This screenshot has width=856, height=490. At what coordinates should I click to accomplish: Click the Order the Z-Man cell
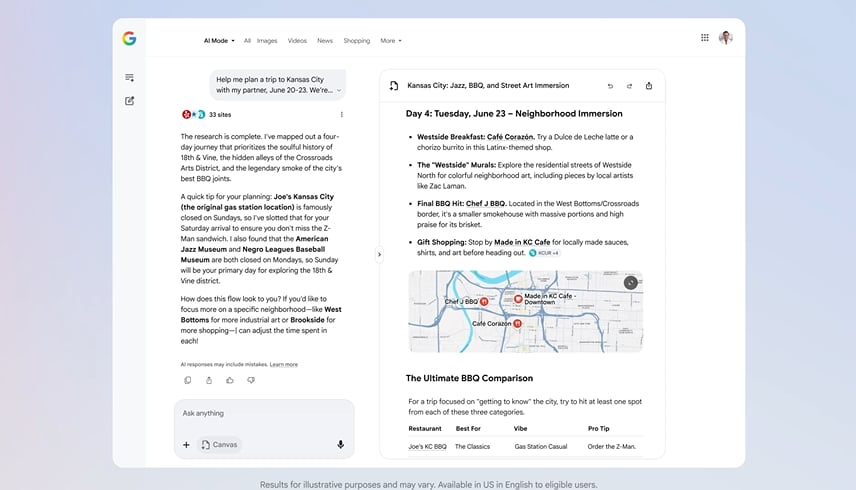coord(611,446)
